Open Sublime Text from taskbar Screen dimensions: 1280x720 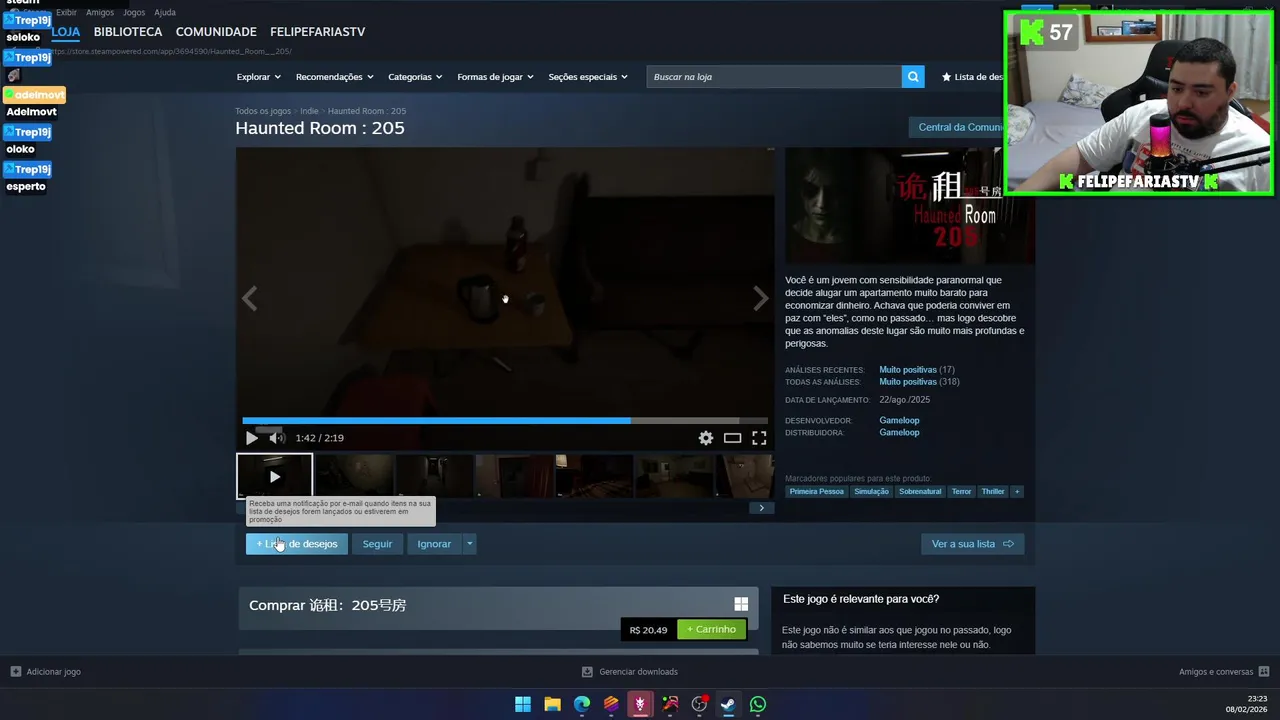click(611, 704)
